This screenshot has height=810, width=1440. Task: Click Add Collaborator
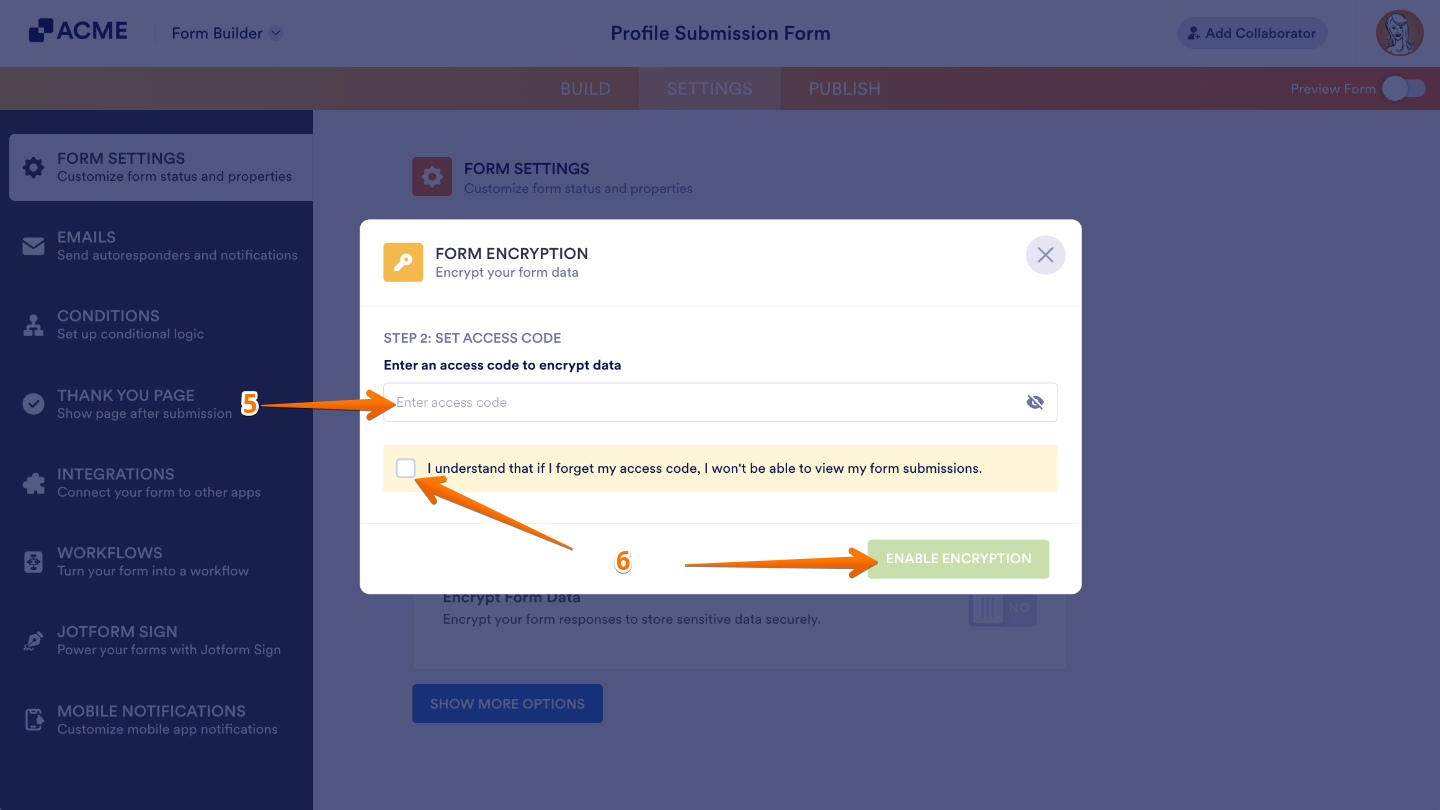pyautogui.click(x=1252, y=33)
